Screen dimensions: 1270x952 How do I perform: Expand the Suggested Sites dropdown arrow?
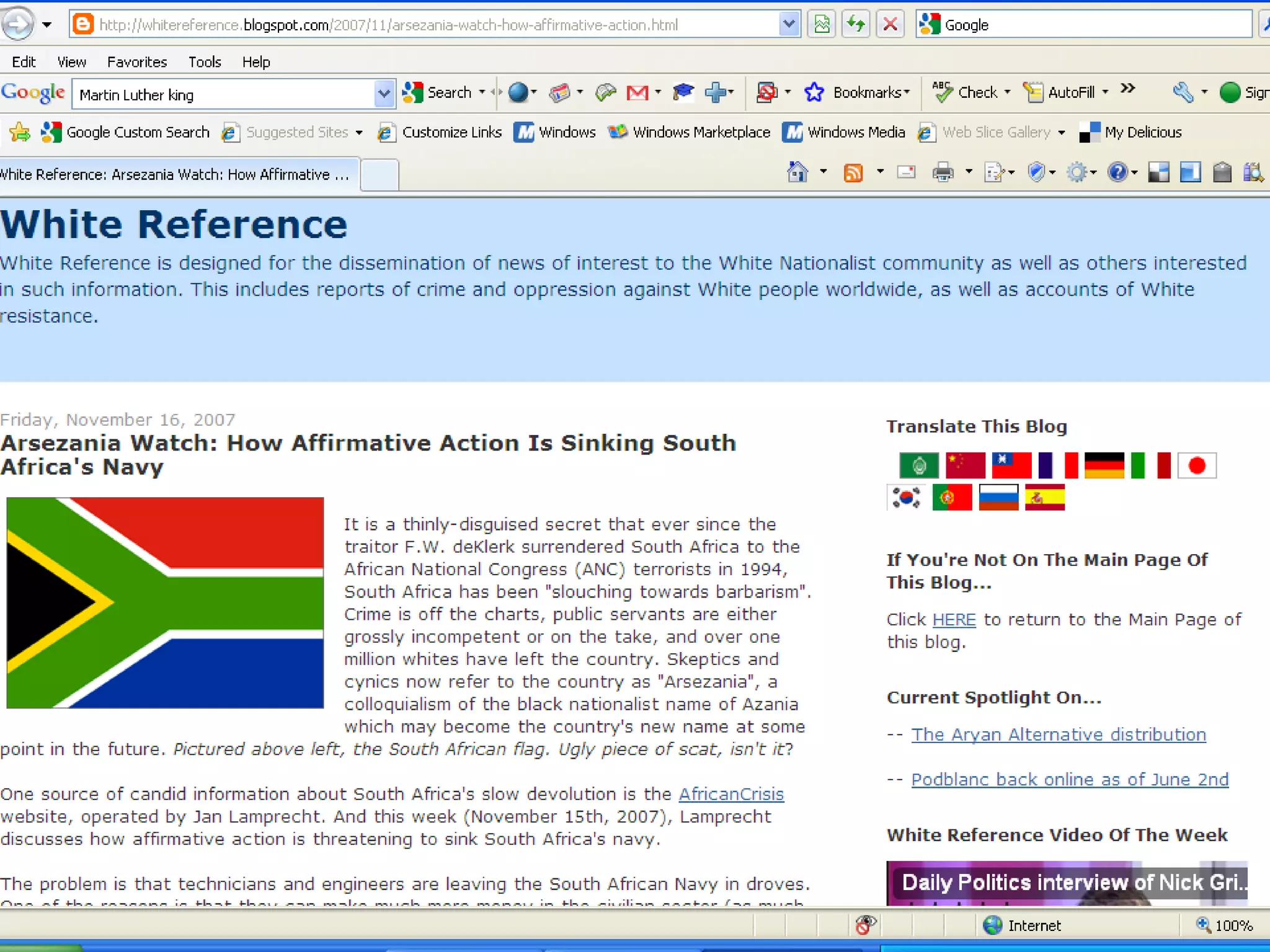[359, 133]
